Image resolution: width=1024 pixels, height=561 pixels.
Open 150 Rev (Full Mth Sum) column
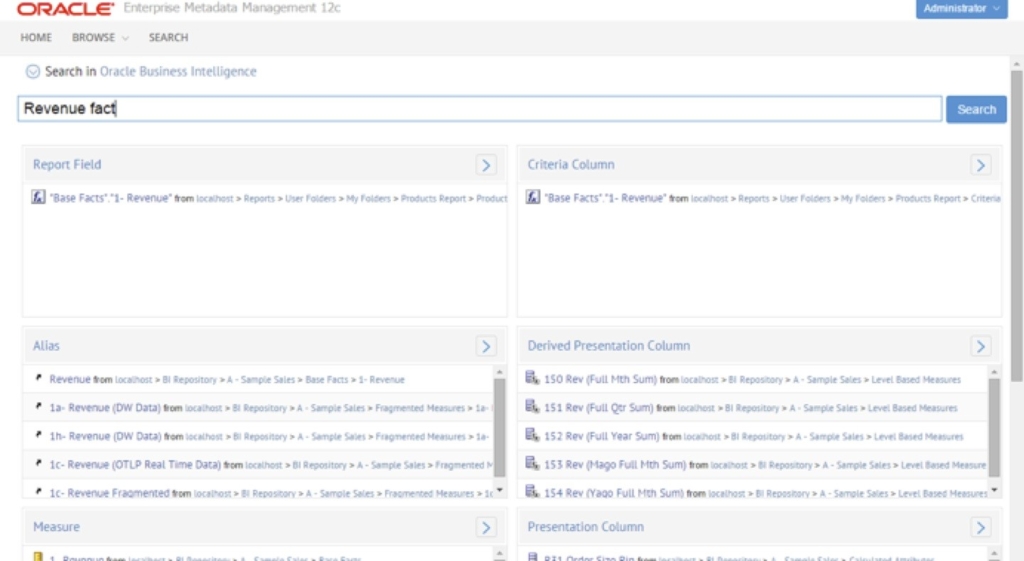click(600, 379)
